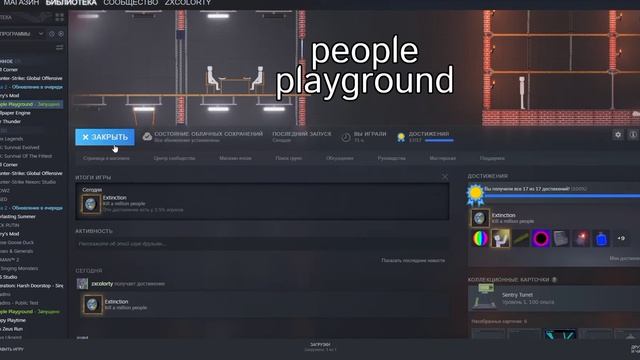
Task: Expand the ПРОГРАММЫ filter dropdown arrow
Action: click(41, 34)
